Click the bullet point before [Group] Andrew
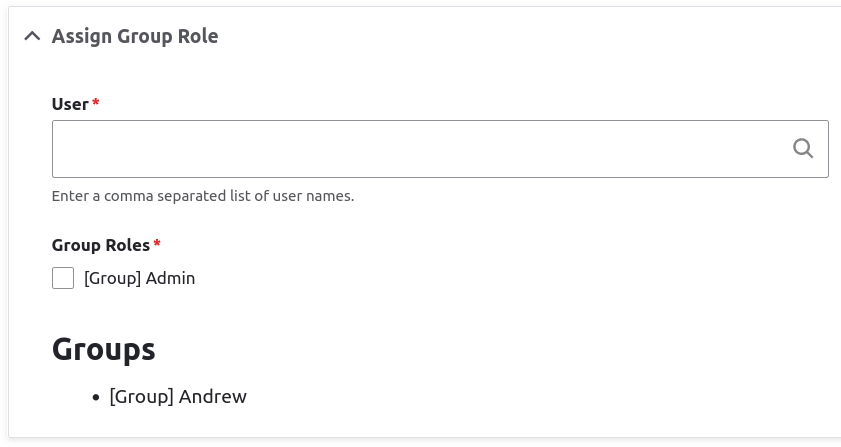This screenshot has width=841, height=447. tap(96, 397)
